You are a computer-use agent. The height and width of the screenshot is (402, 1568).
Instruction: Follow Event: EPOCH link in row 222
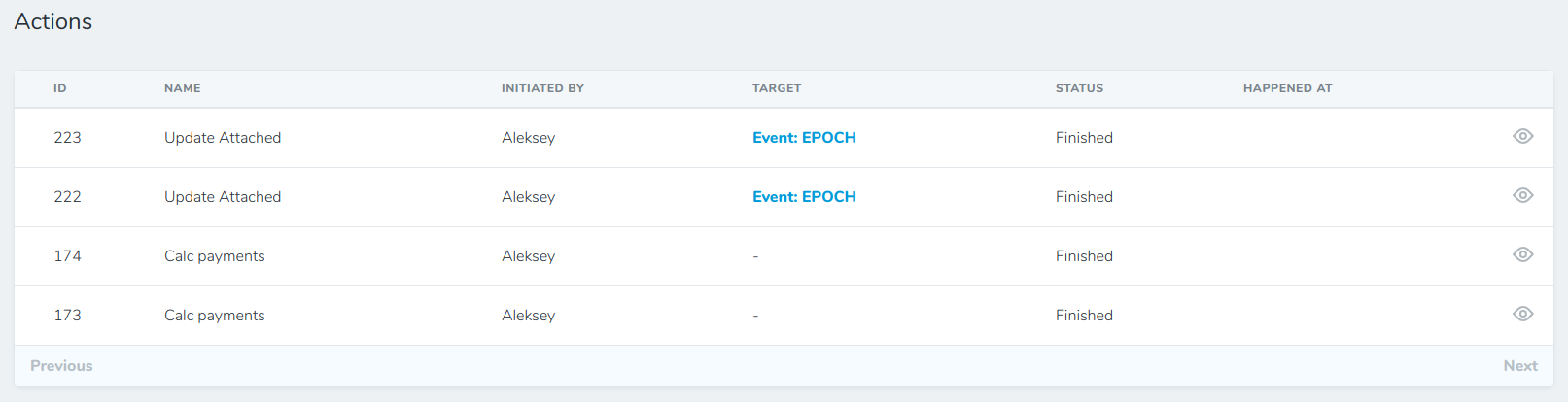point(804,197)
